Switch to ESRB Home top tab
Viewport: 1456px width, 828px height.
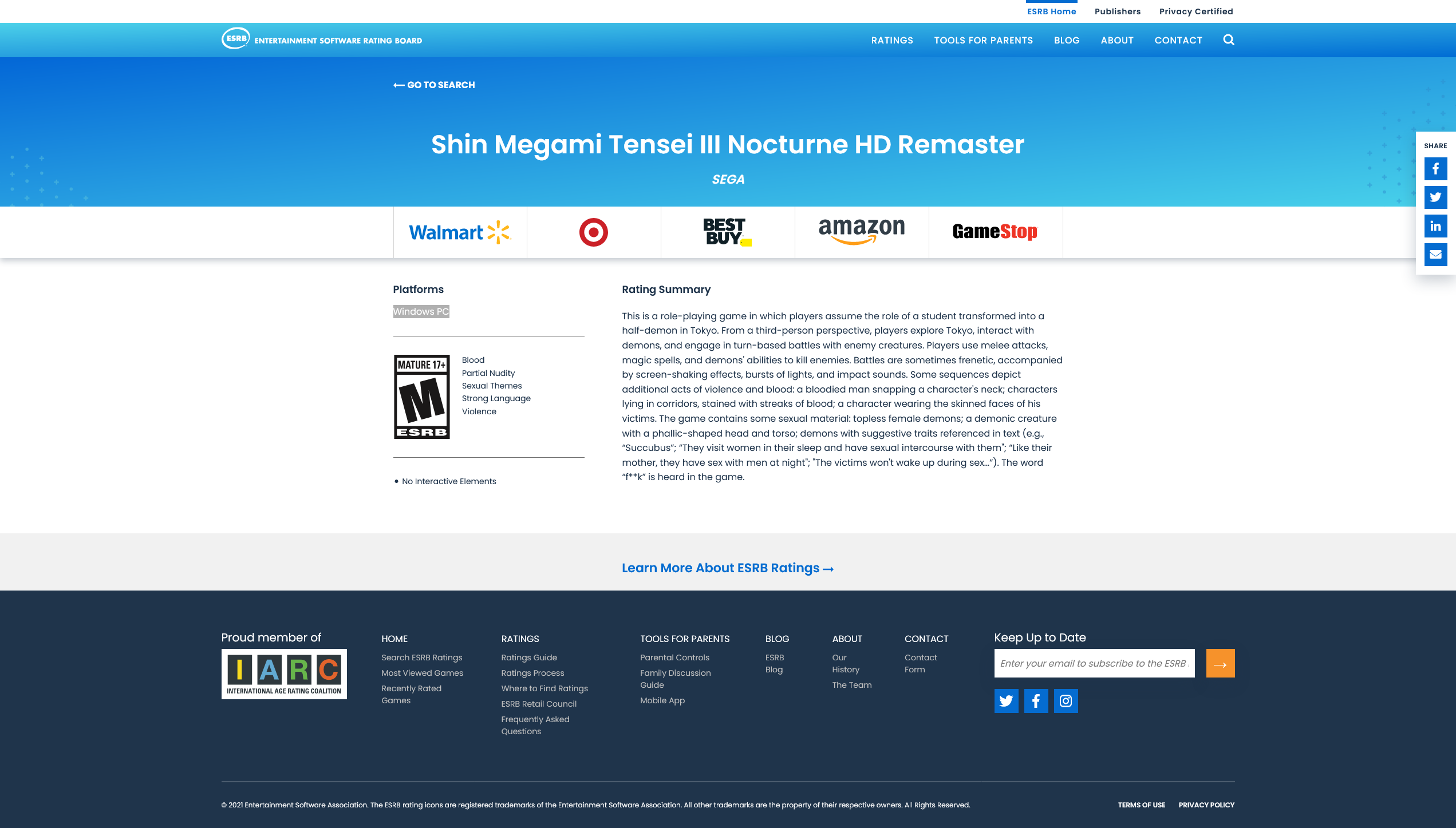pos(1051,11)
